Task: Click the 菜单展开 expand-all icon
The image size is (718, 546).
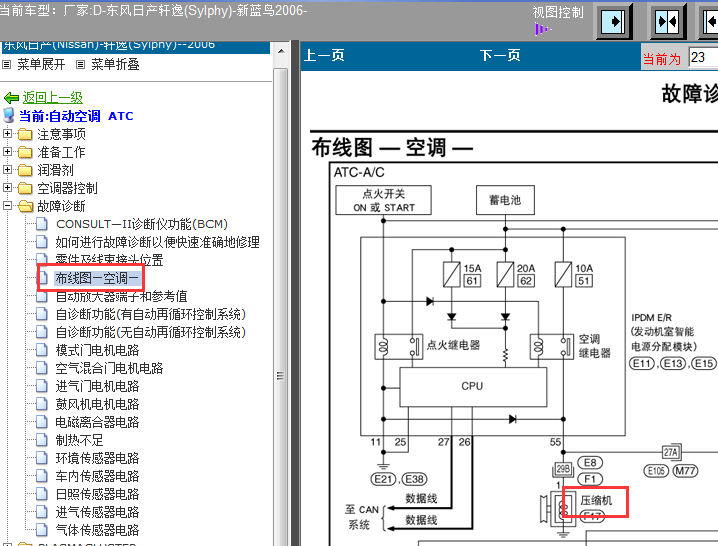Action: [6, 65]
